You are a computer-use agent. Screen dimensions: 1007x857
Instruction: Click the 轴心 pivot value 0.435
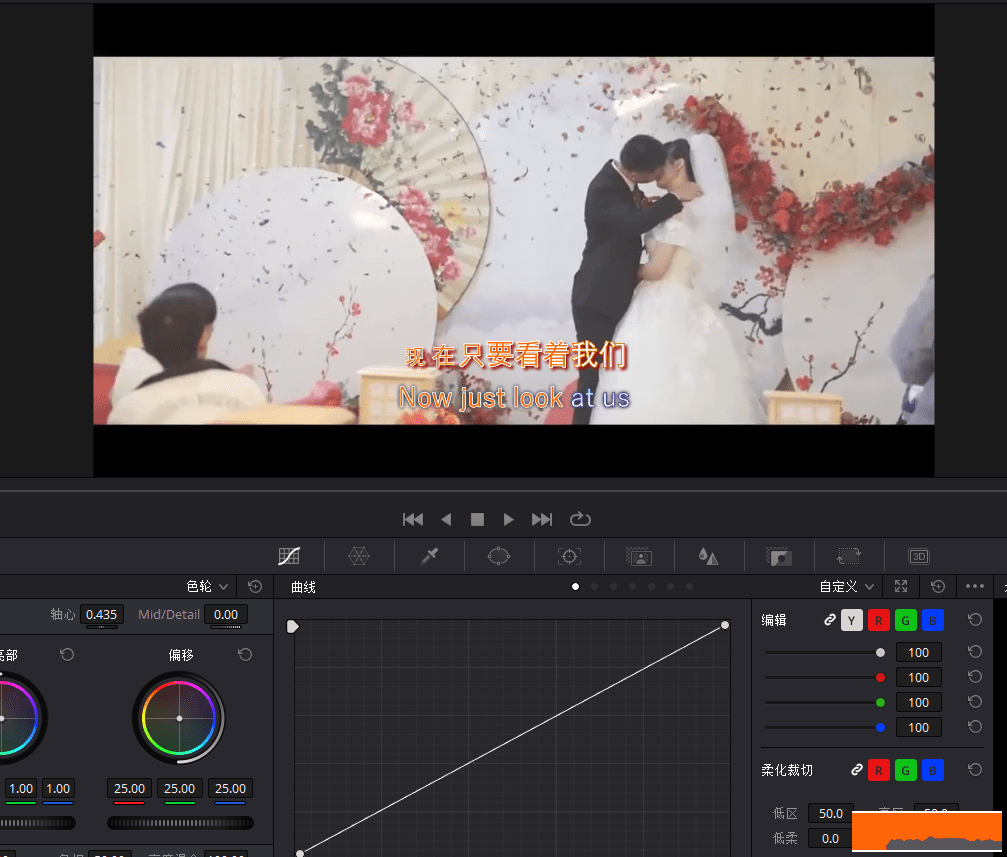(101, 614)
